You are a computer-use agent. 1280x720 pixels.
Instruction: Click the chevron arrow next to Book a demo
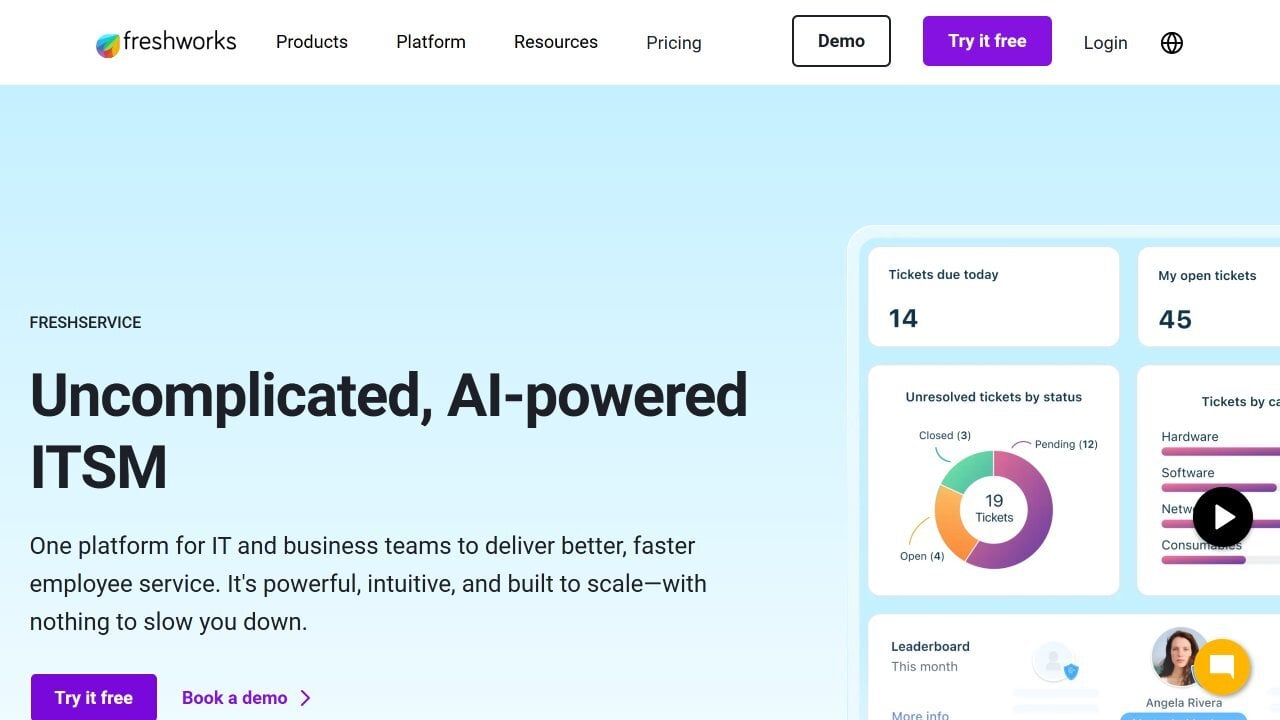[x=306, y=697]
